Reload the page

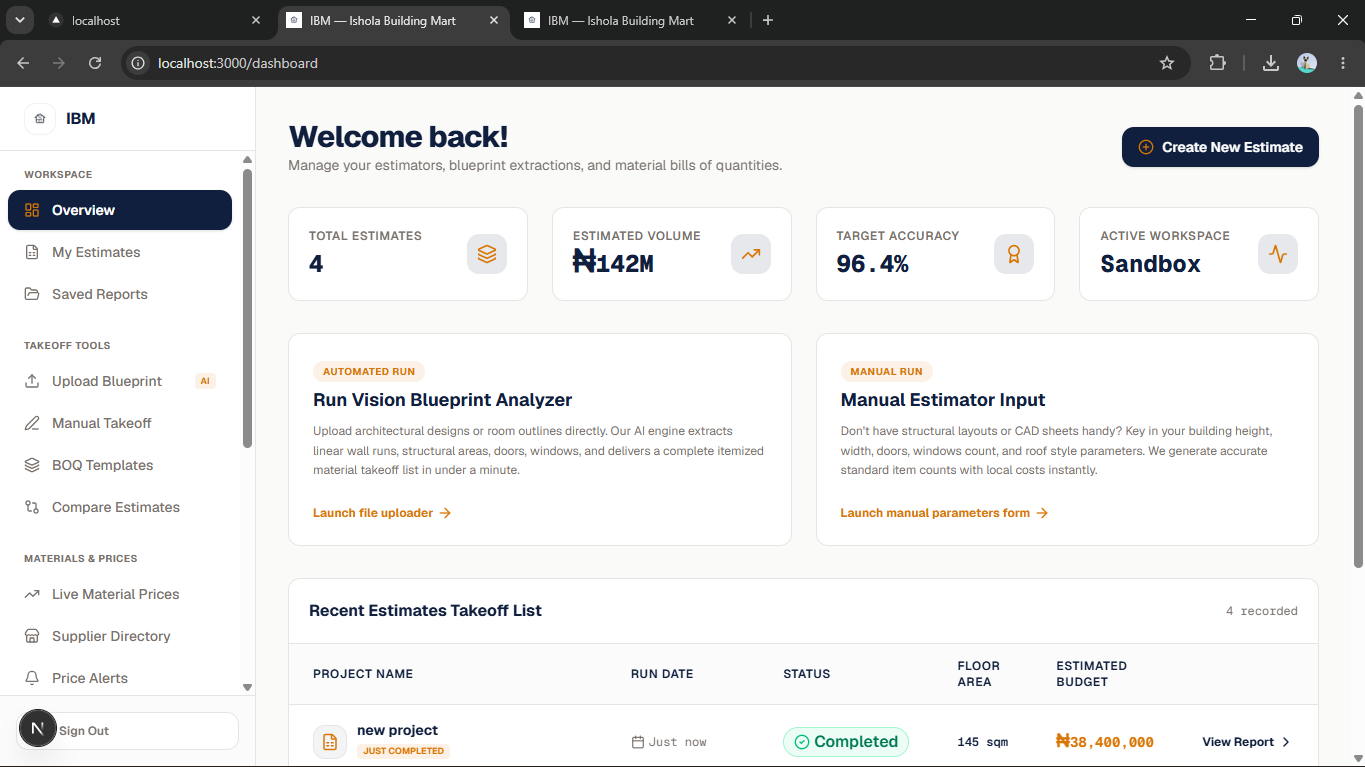(95, 63)
